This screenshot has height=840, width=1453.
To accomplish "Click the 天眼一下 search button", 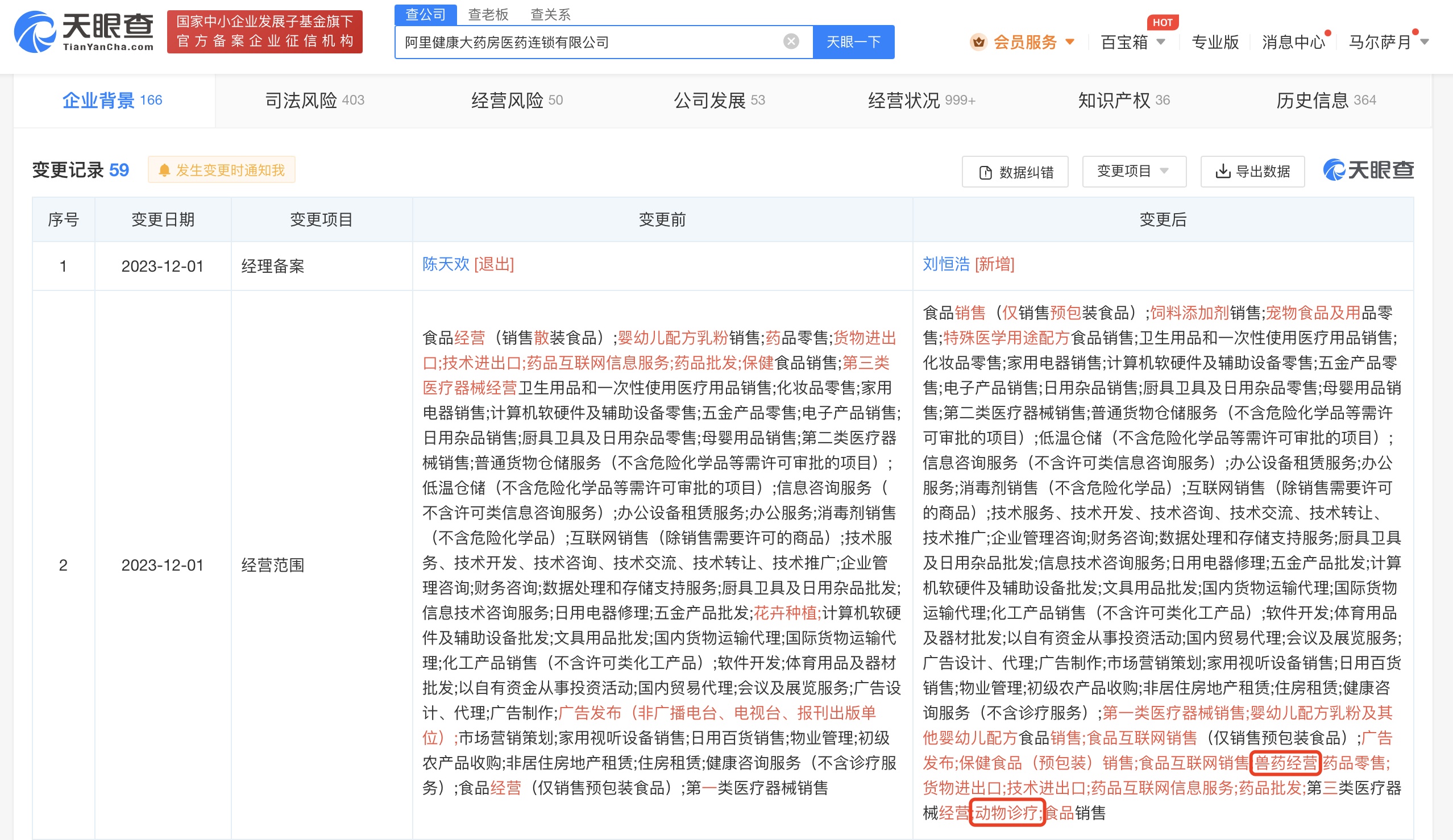I will 853,41.
